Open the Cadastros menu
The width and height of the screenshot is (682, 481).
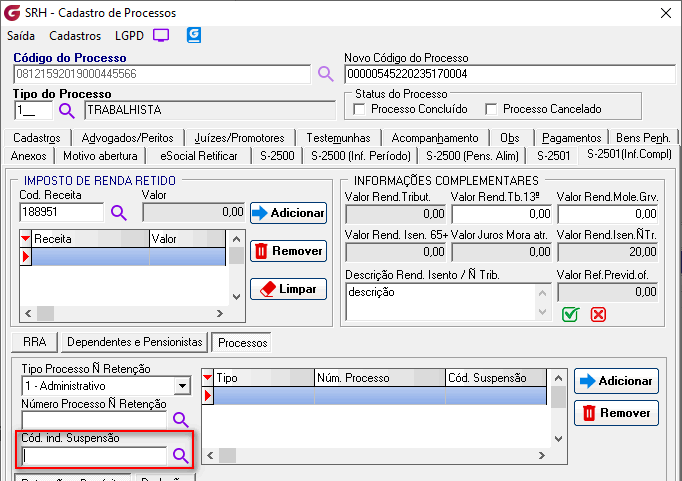point(74,35)
